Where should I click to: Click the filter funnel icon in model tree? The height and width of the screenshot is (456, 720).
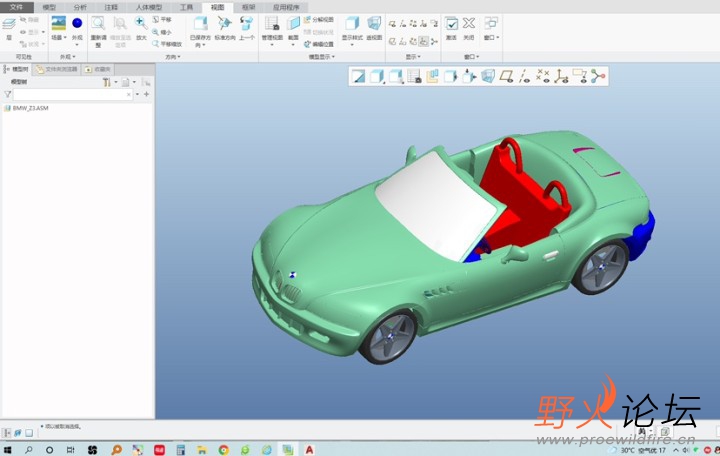(x=7, y=94)
